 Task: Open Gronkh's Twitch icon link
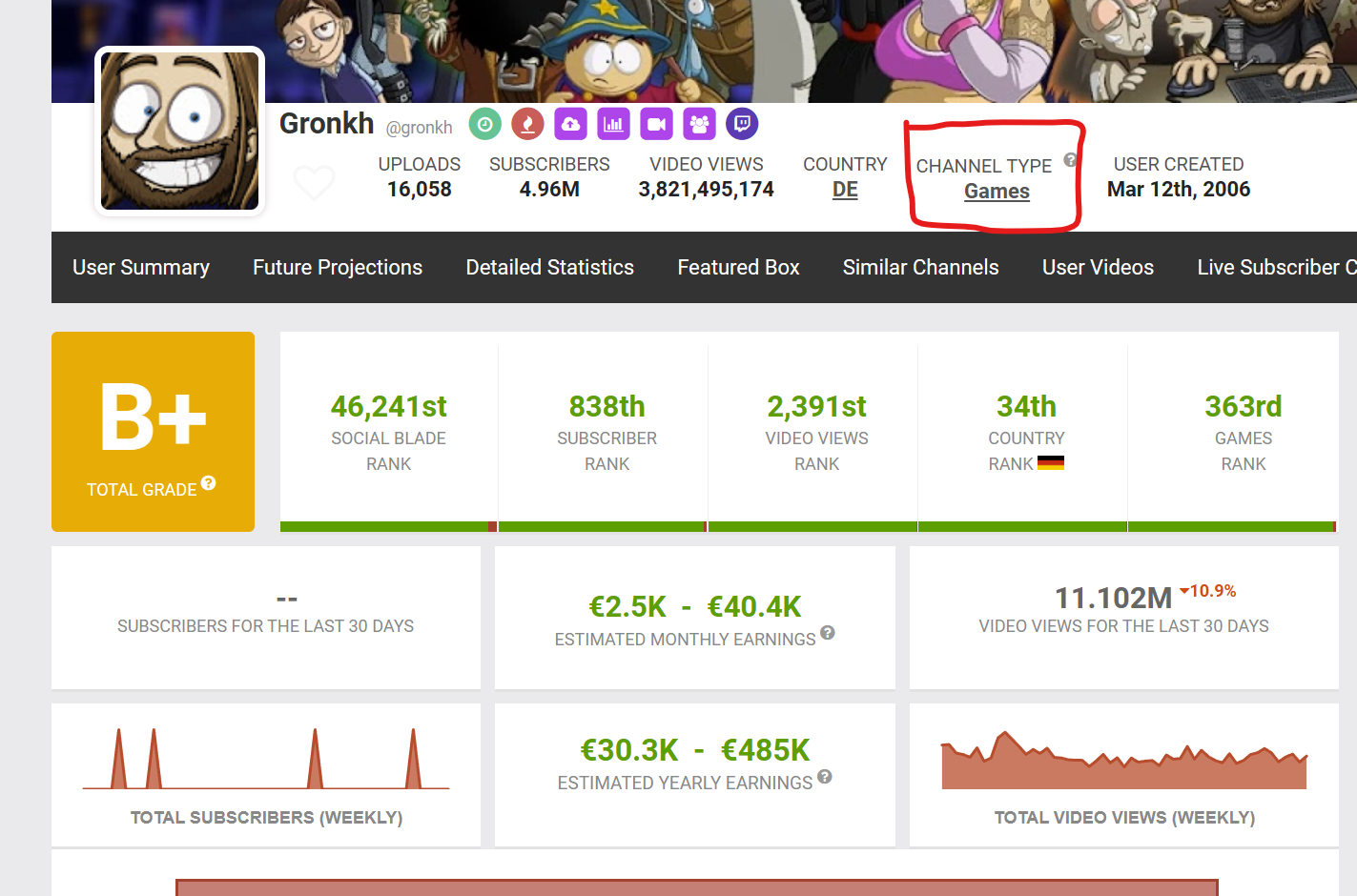click(742, 124)
